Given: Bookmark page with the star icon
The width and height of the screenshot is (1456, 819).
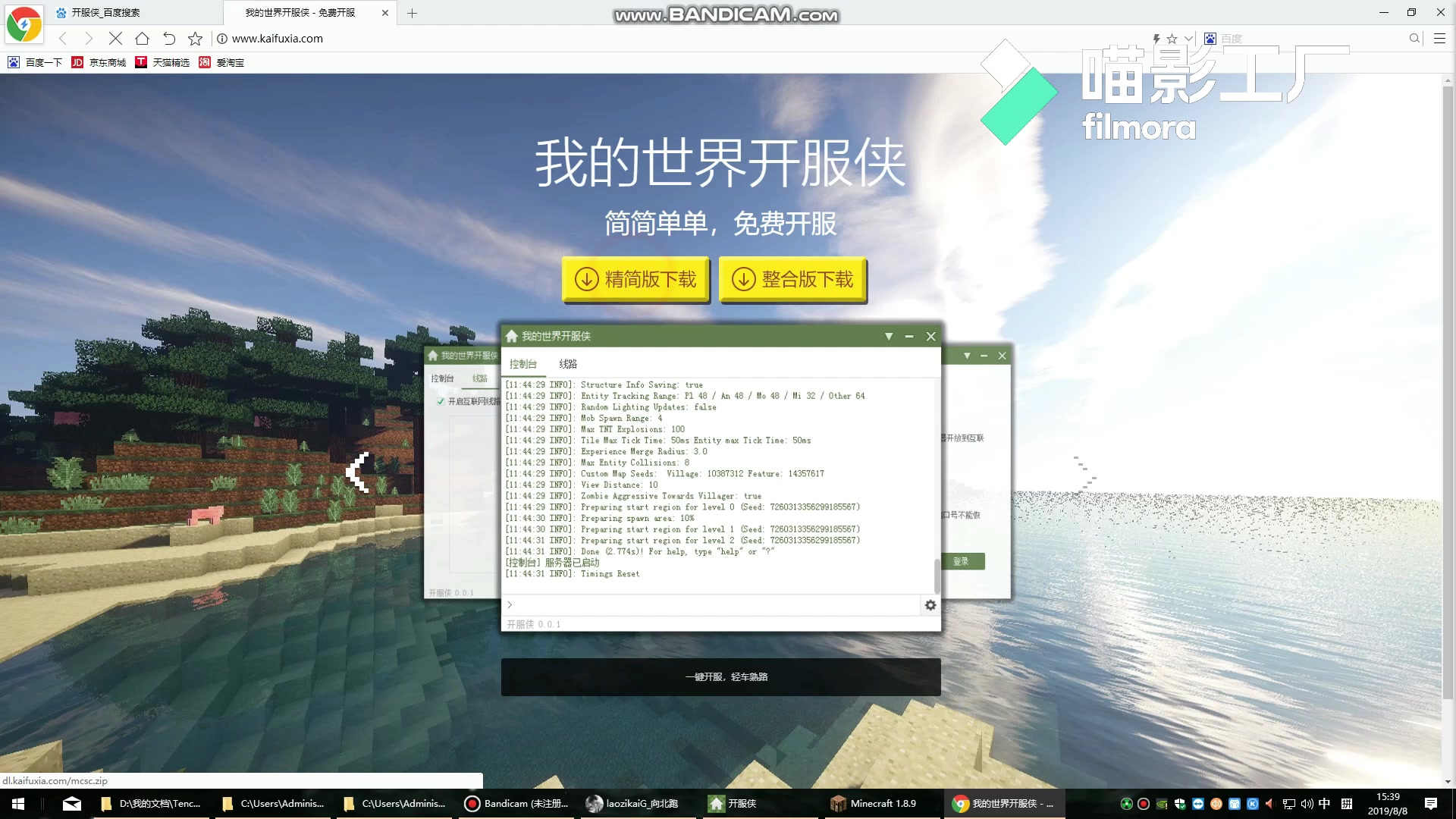Looking at the screenshot, I should (x=195, y=38).
